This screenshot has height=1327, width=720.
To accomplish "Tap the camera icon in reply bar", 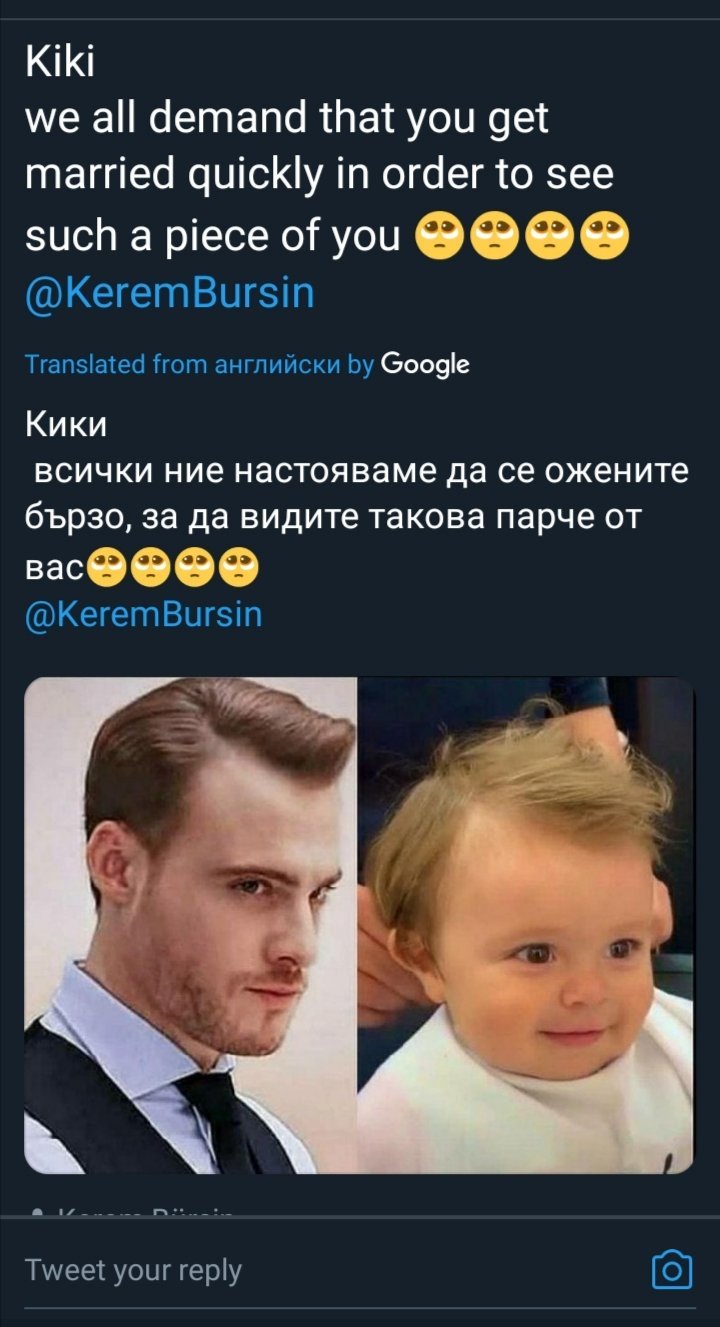I will click(671, 1270).
